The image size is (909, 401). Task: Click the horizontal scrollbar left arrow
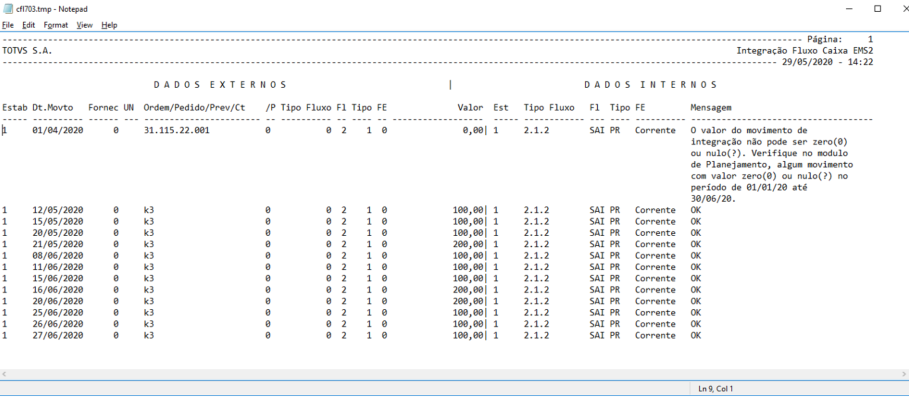tap(6, 373)
